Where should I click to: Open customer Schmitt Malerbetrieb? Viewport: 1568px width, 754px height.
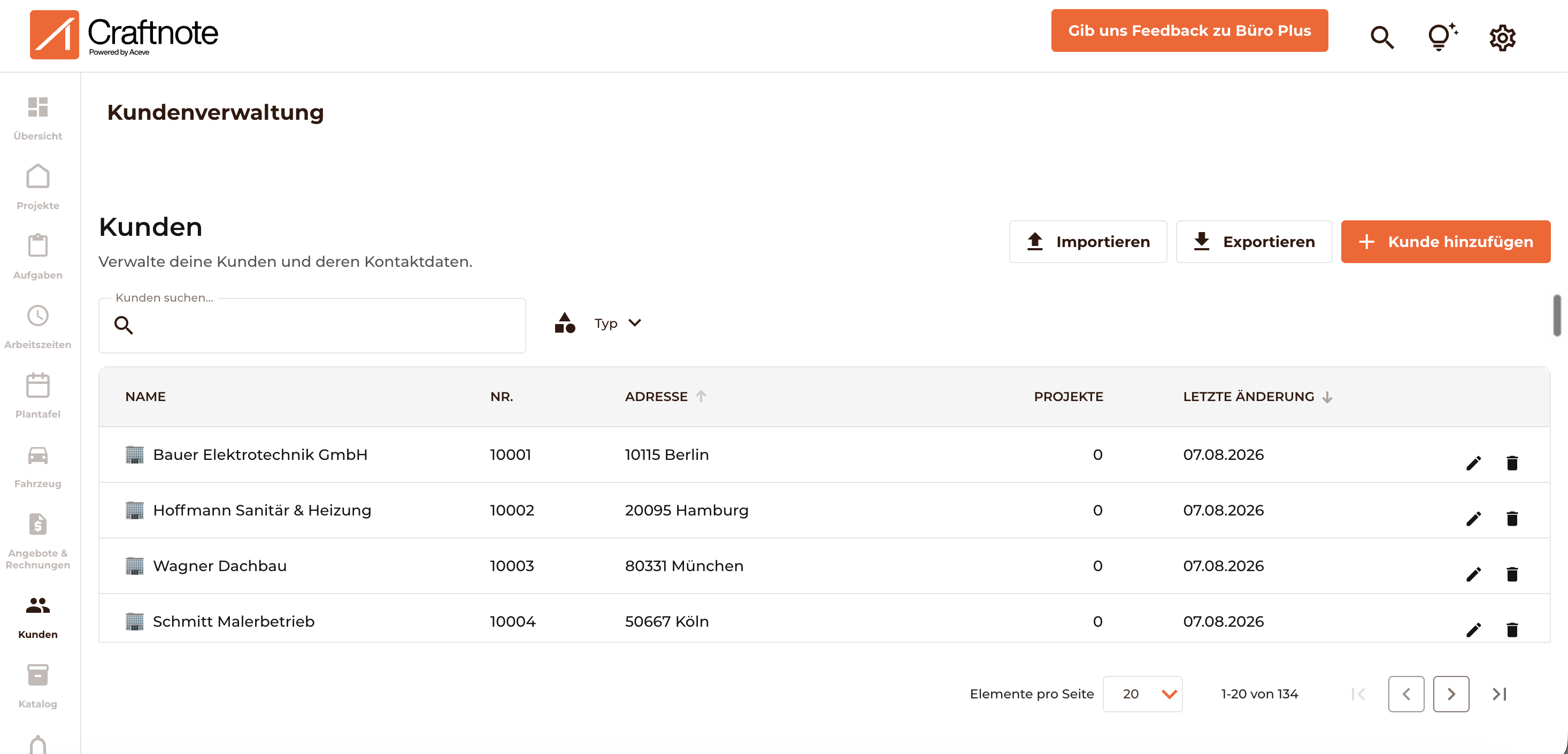click(x=234, y=621)
